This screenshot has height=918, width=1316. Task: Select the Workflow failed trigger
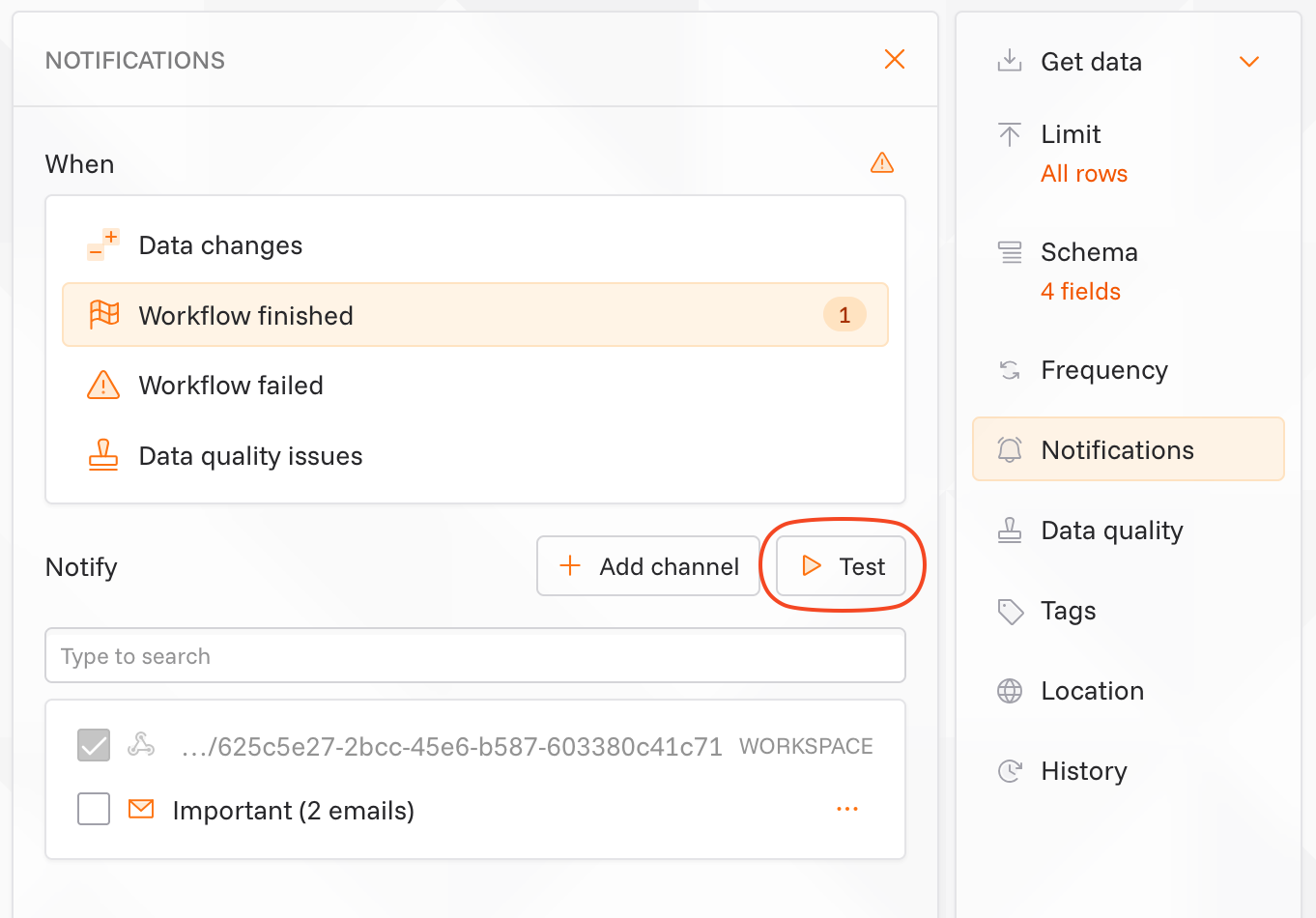click(x=475, y=386)
